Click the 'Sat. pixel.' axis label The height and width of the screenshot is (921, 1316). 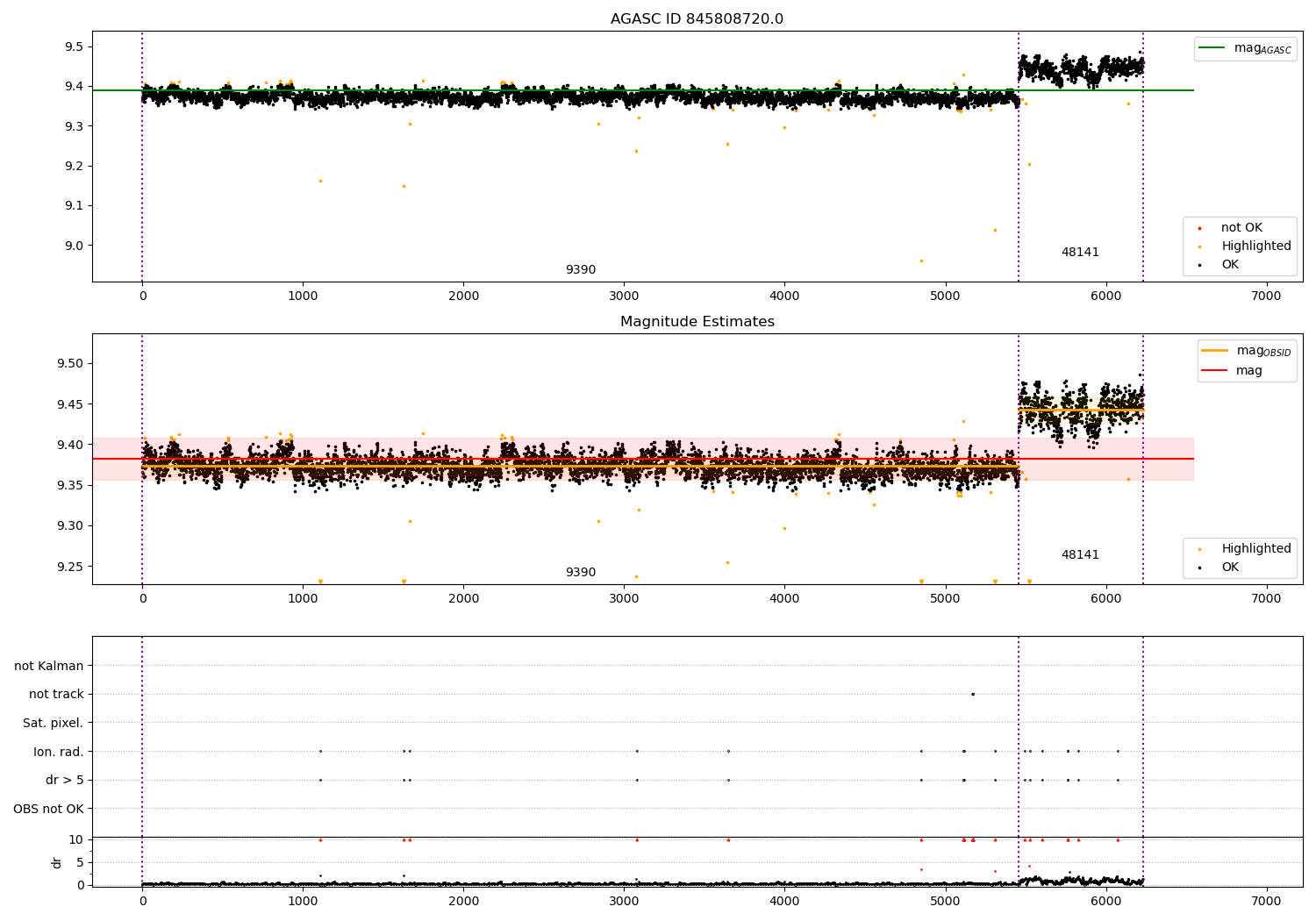[x=53, y=724]
